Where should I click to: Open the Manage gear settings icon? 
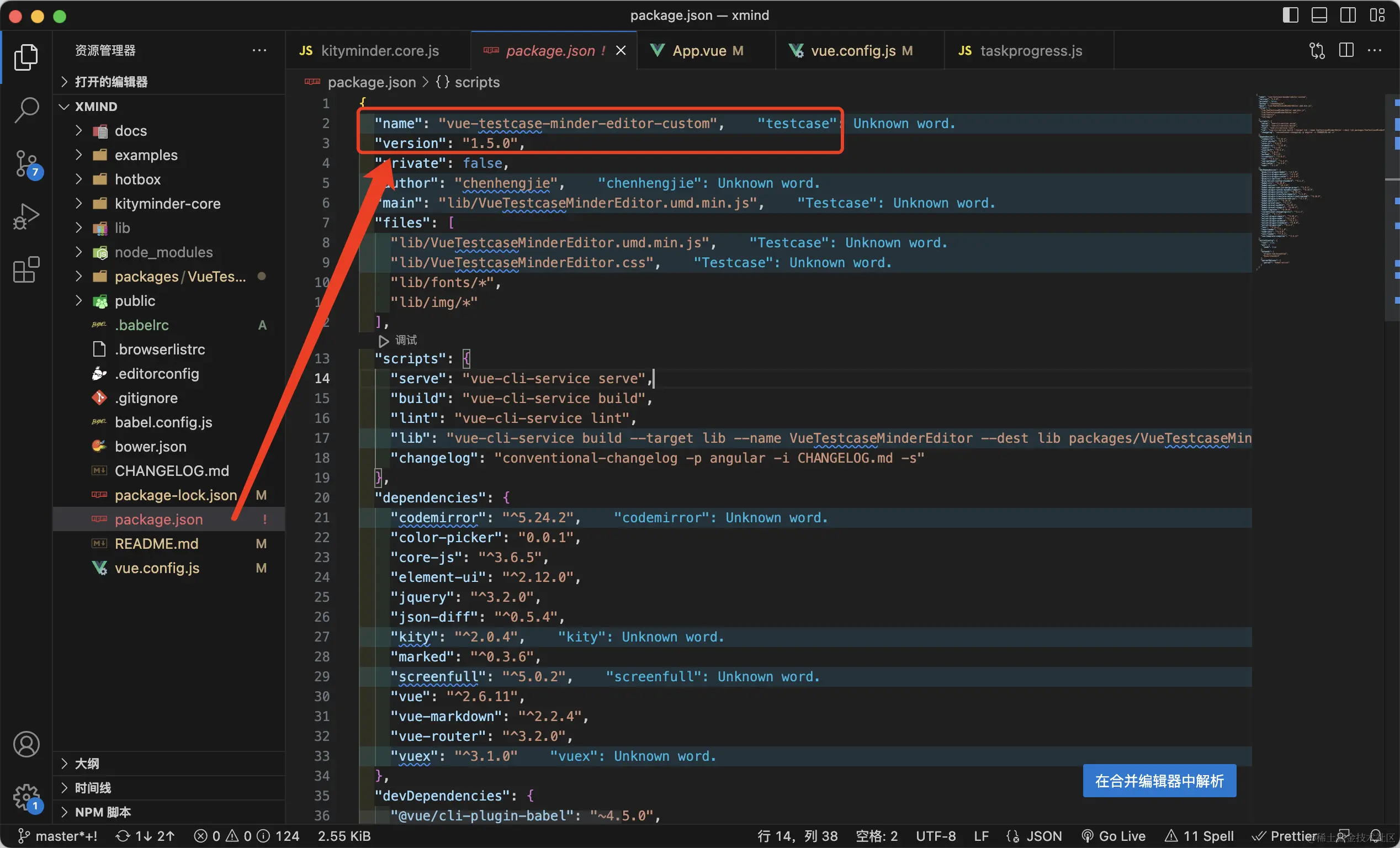coord(26,796)
